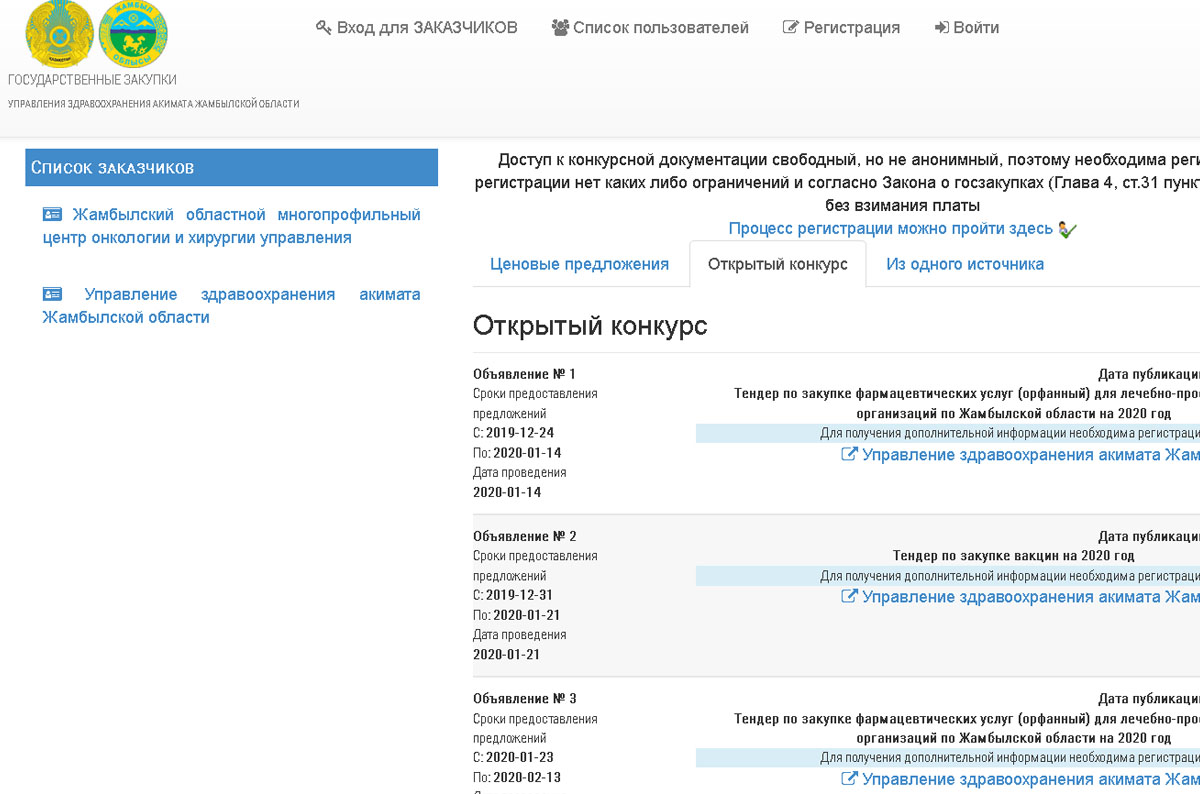This screenshot has width=1200, height=794.
Task: Click external link icon in Объявление № 2
Action: pyautogui.click(x=849, y=597)
